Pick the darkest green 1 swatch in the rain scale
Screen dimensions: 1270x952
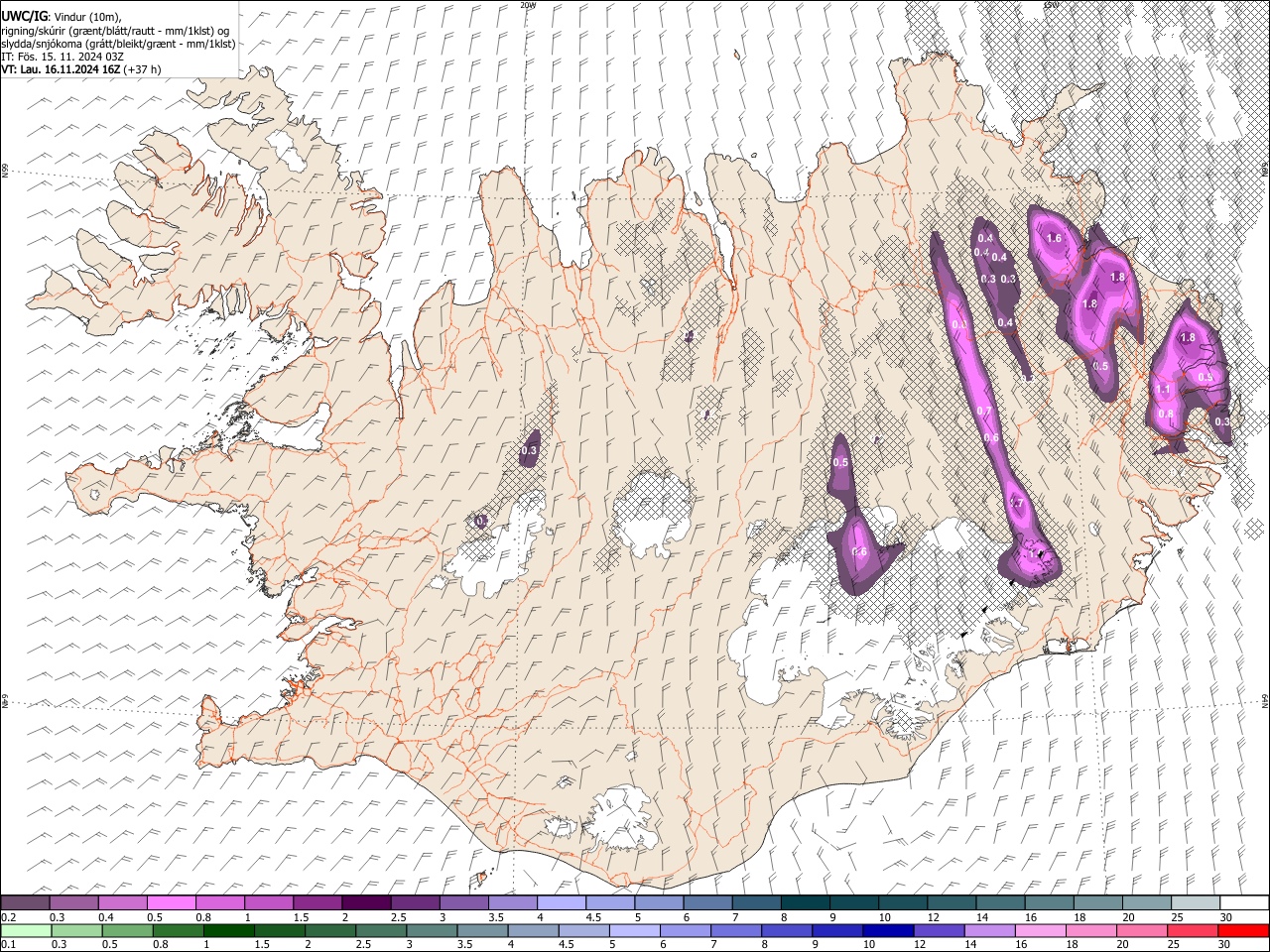pos(229,930)
